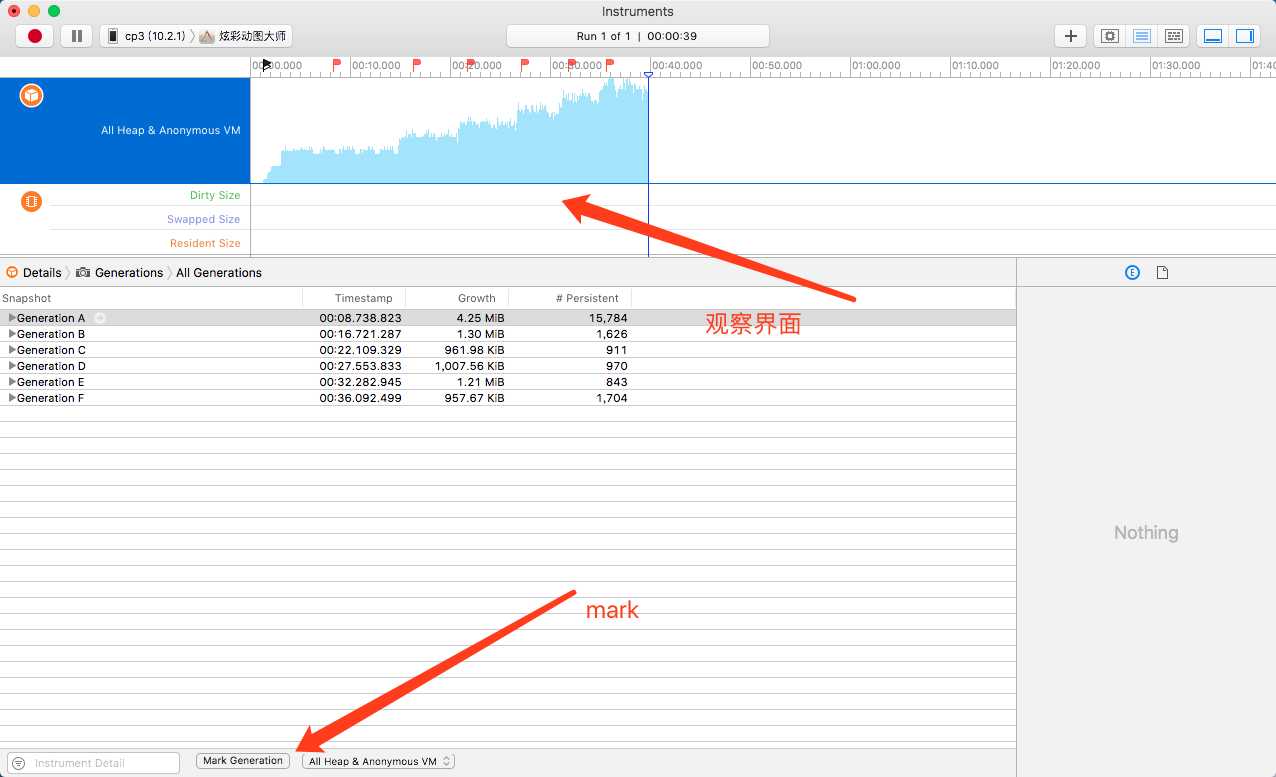Select the 炫彩动图大师 target app
This screenshot has height=777, width=1276.
[x=243, y=36]
